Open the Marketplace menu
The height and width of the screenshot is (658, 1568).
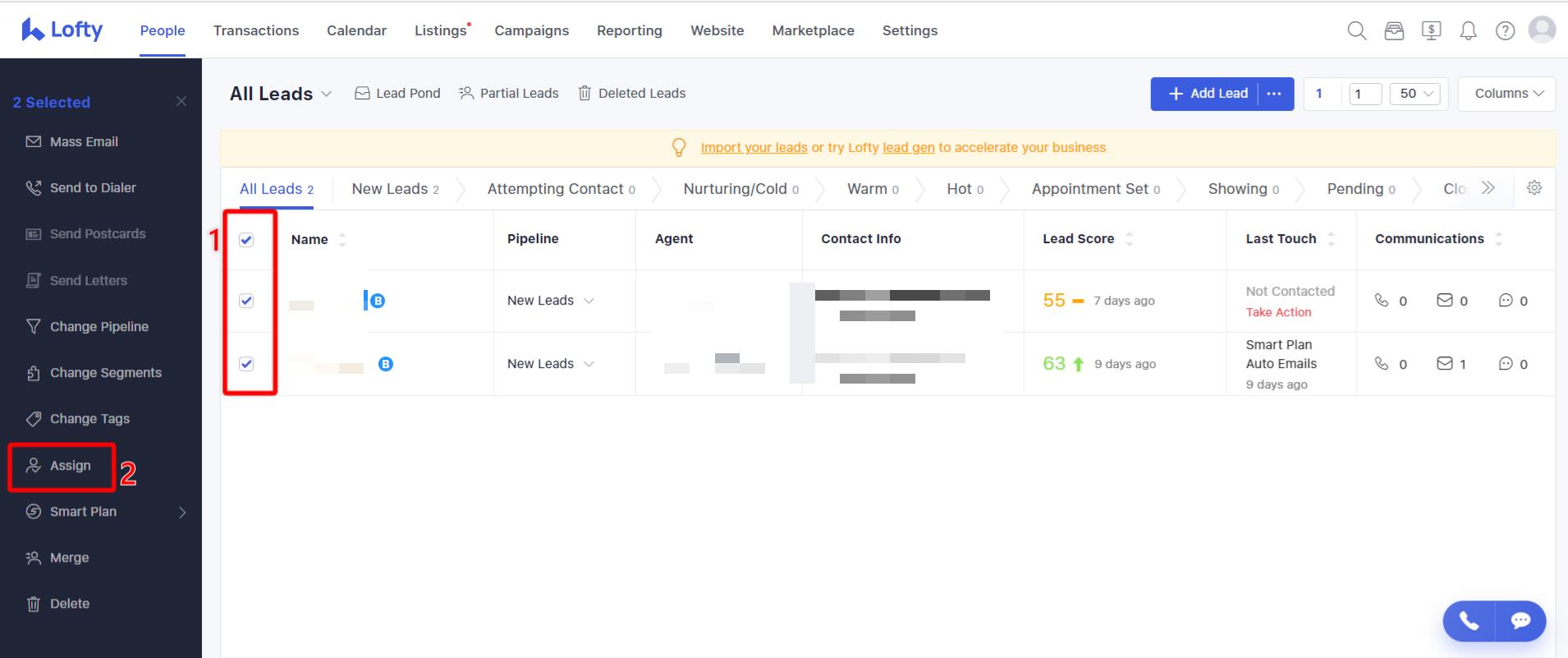(x=813, y=30)
